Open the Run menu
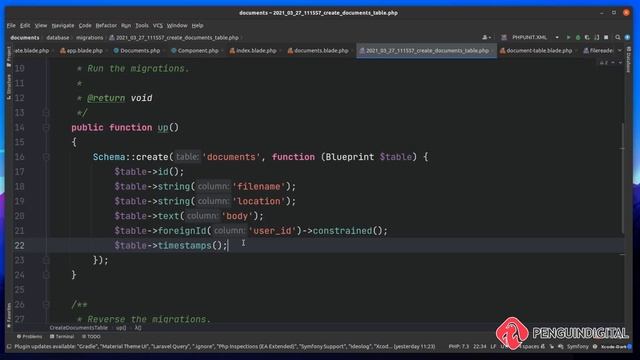The image size is (640, 360). pyautogui.click(x=126, y=25)
